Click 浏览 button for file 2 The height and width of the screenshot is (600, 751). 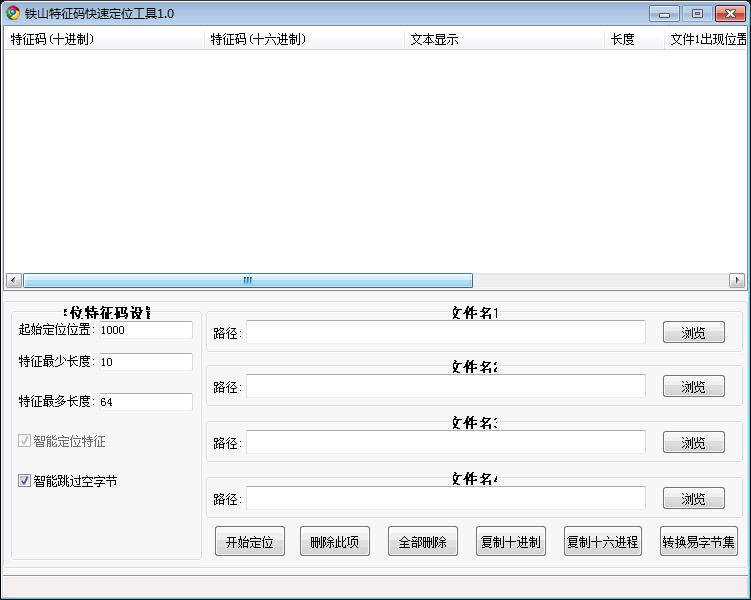(693, 387)
